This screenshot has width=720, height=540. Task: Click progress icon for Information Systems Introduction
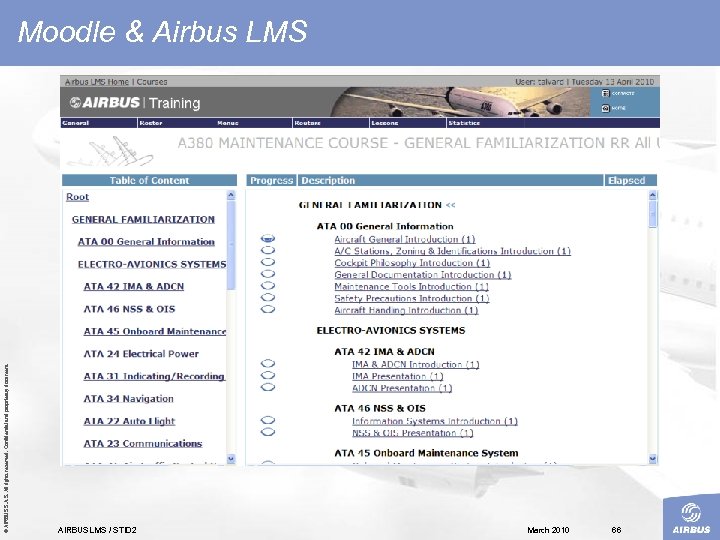(268, 420)
